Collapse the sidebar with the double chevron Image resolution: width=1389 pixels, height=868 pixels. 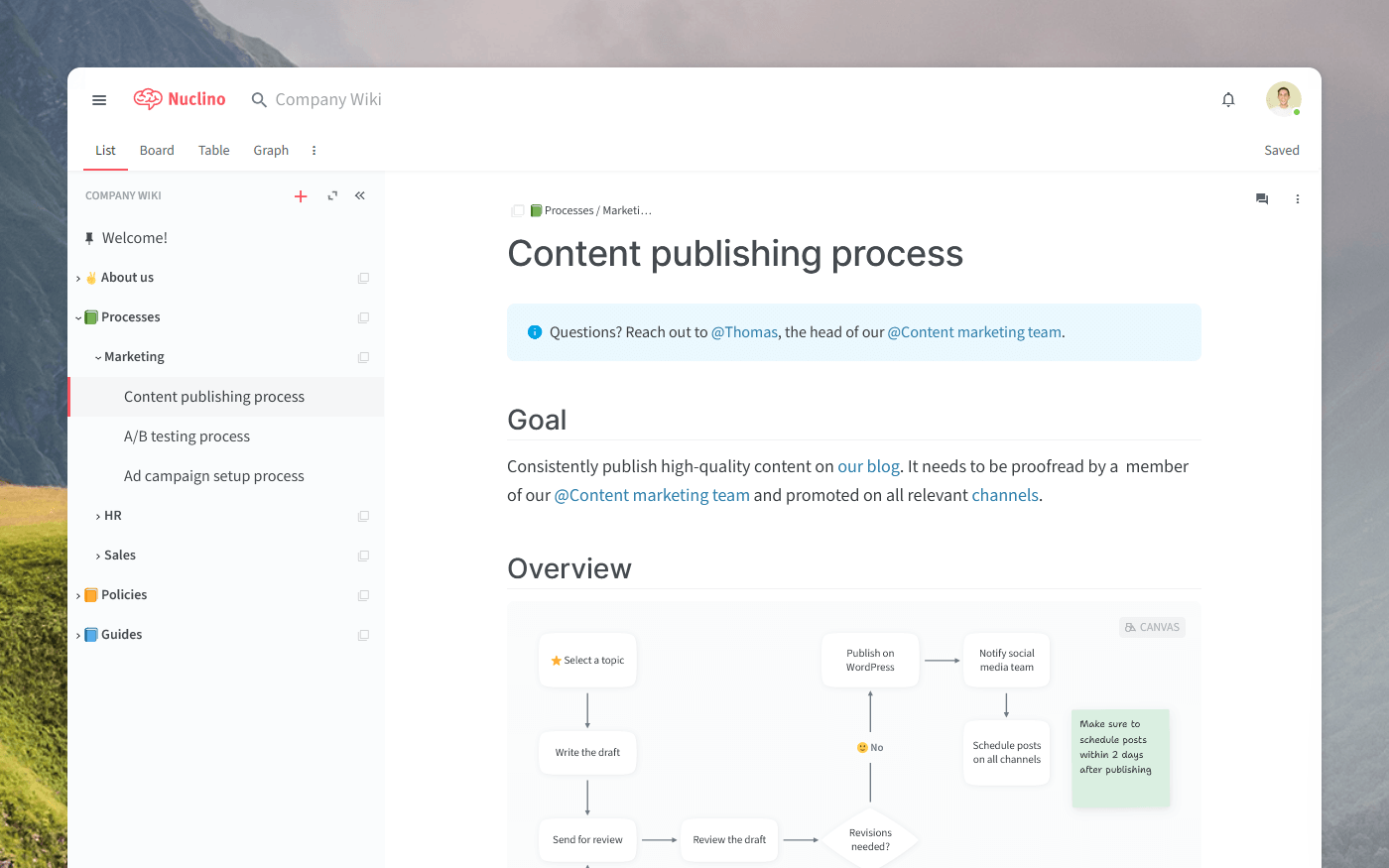360,195
